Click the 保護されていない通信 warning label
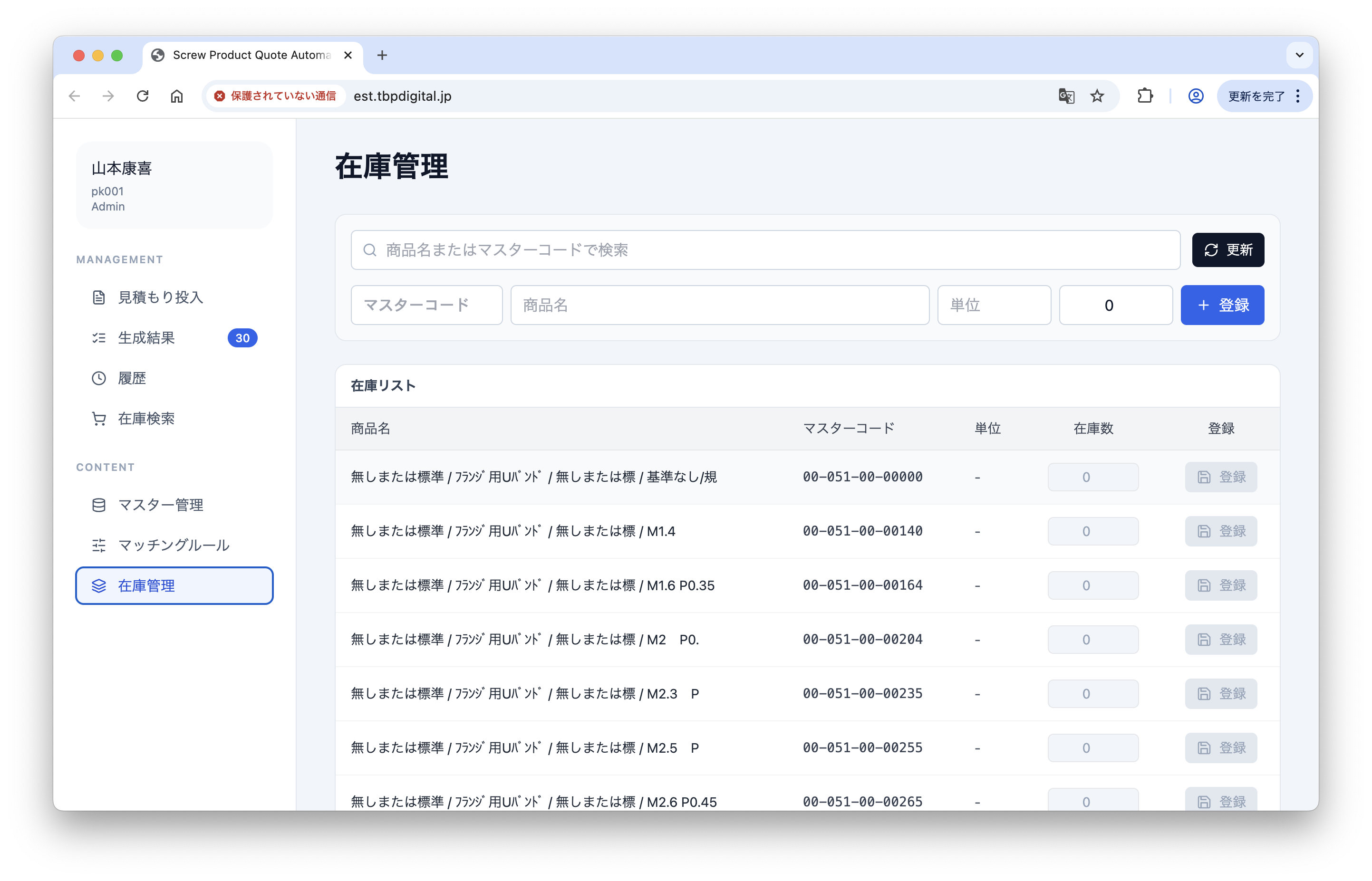Screen dimensions: 1372x881 pyautogui.click(x=277, y=96)
